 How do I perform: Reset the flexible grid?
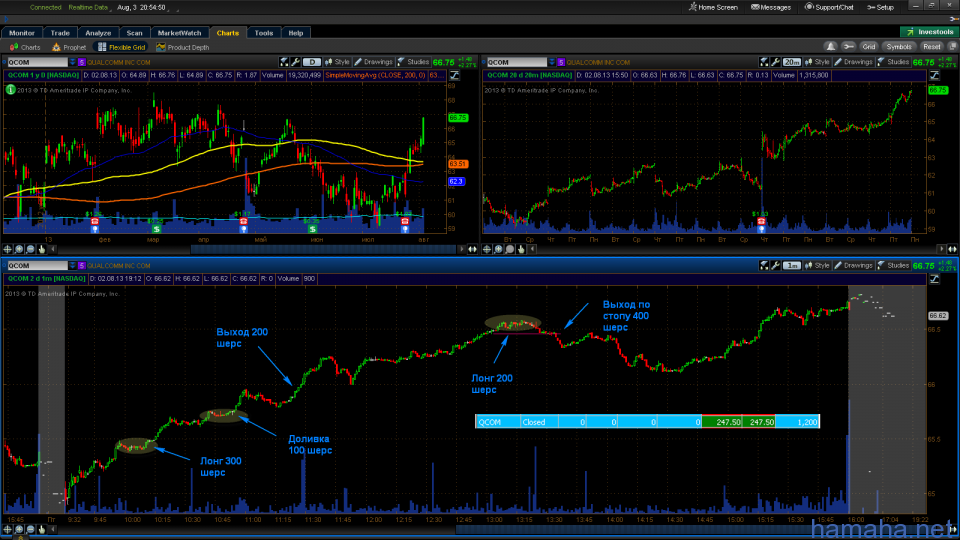click(x=931, y=47)
